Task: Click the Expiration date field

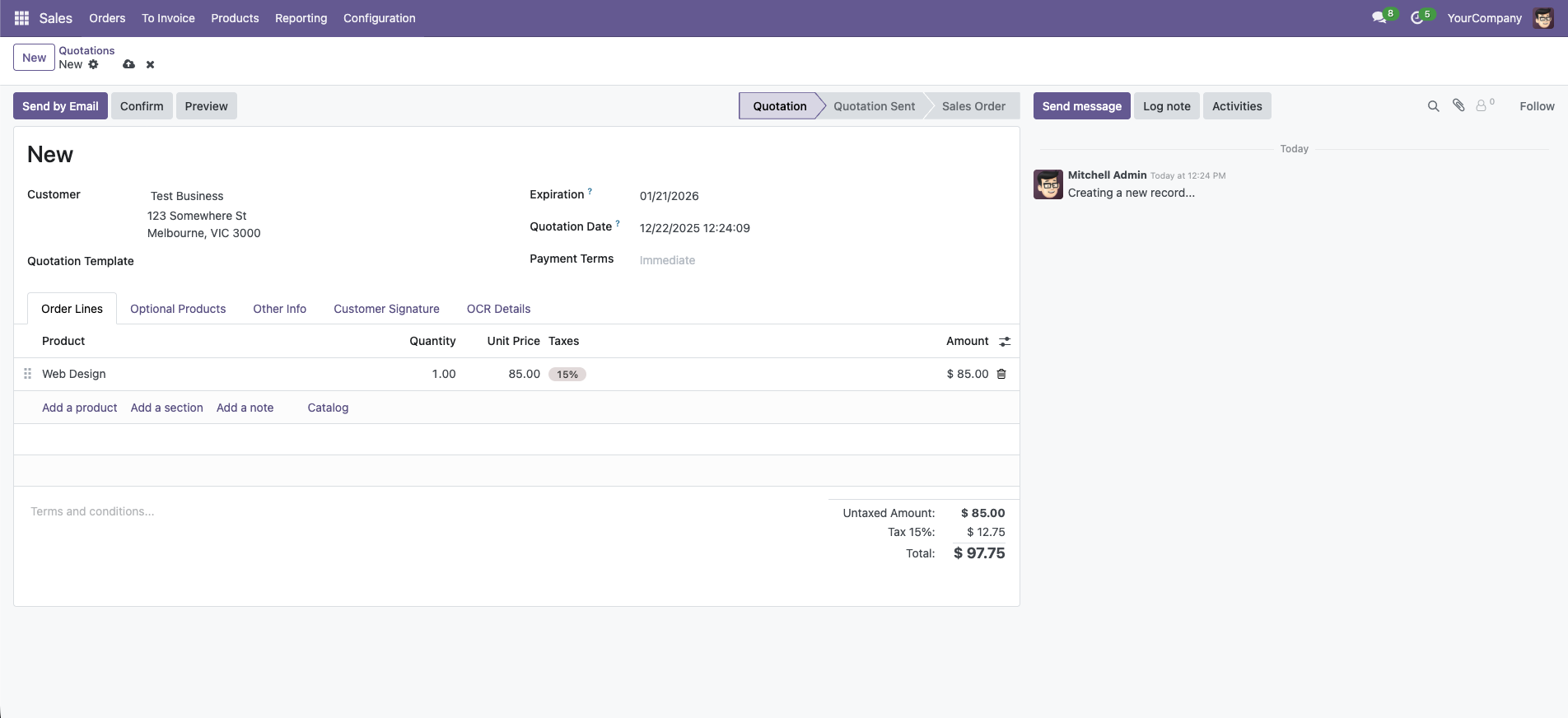Action: click(822, 196)
